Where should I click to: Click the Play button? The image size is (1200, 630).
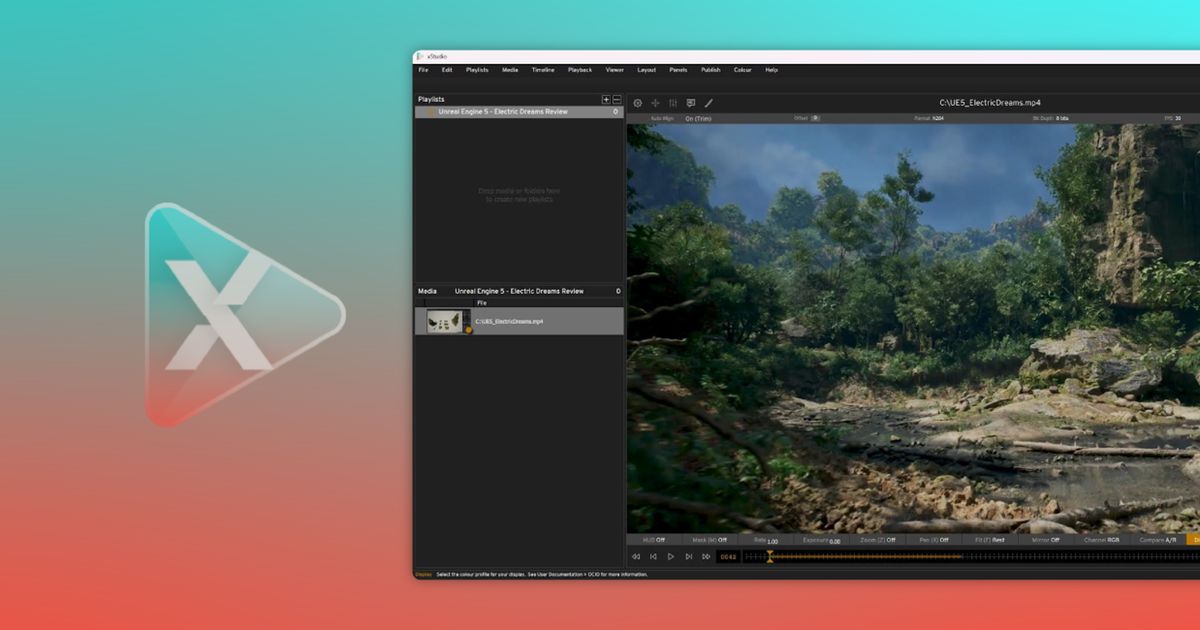coord(671,557)
